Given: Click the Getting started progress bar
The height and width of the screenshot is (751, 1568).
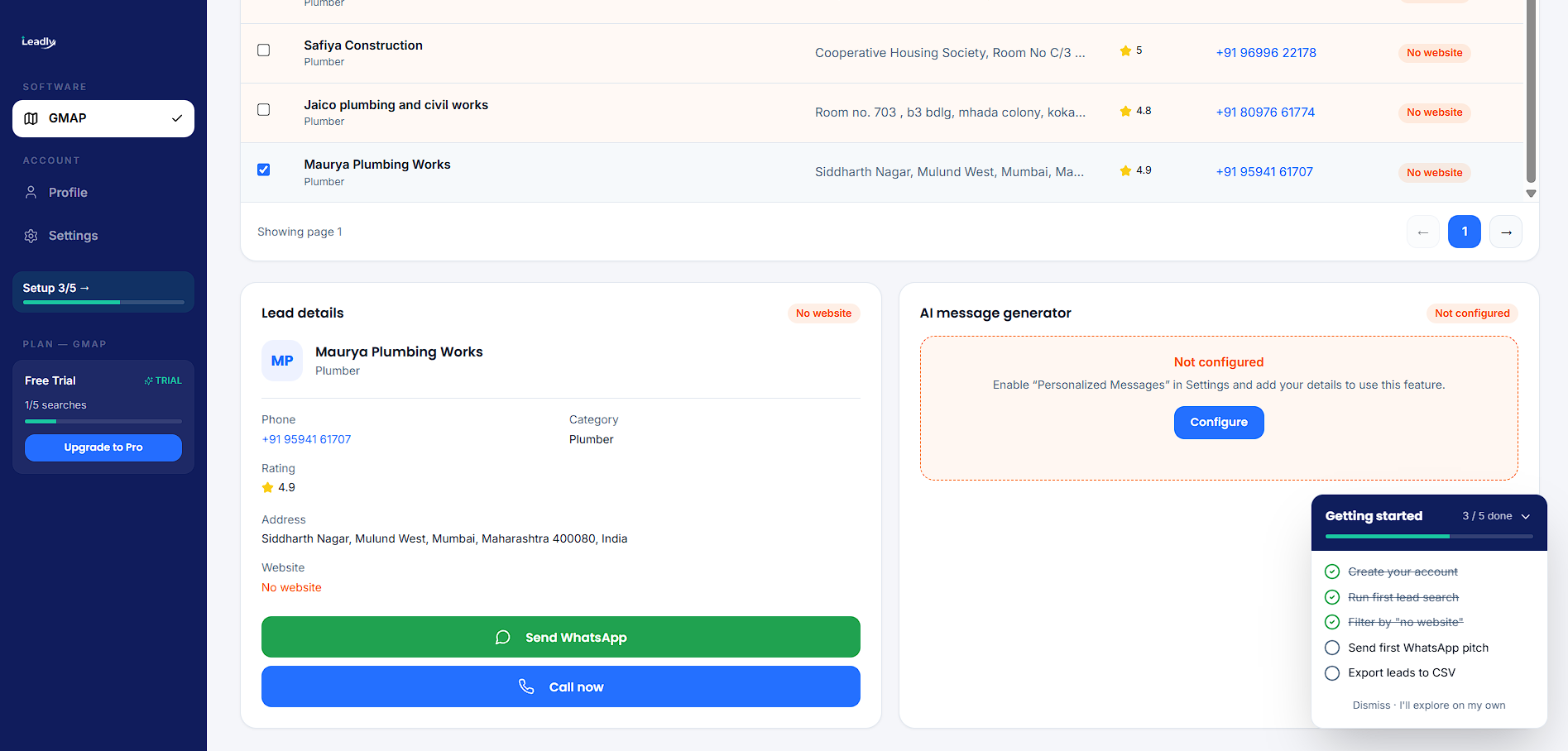Looking at the screenshot, I should [1429, 537].
